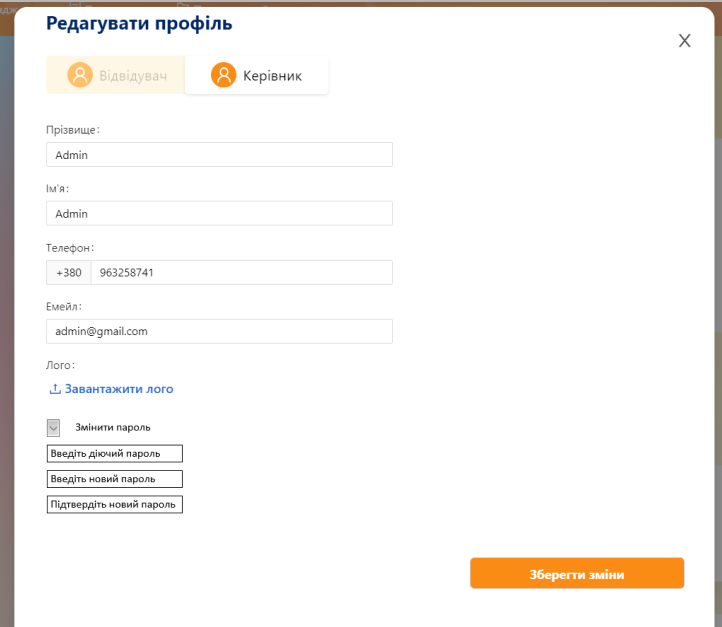Click the Ім'я: field label
The width and height of the screenshot is (722, 627).
point(58,189)
